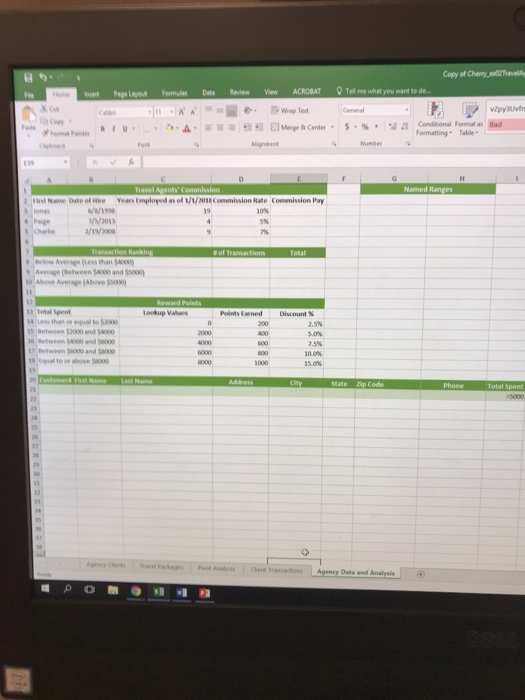525x700 pixels.
Task: Open the Number dialog launcher
Action: tap(408, 143)
